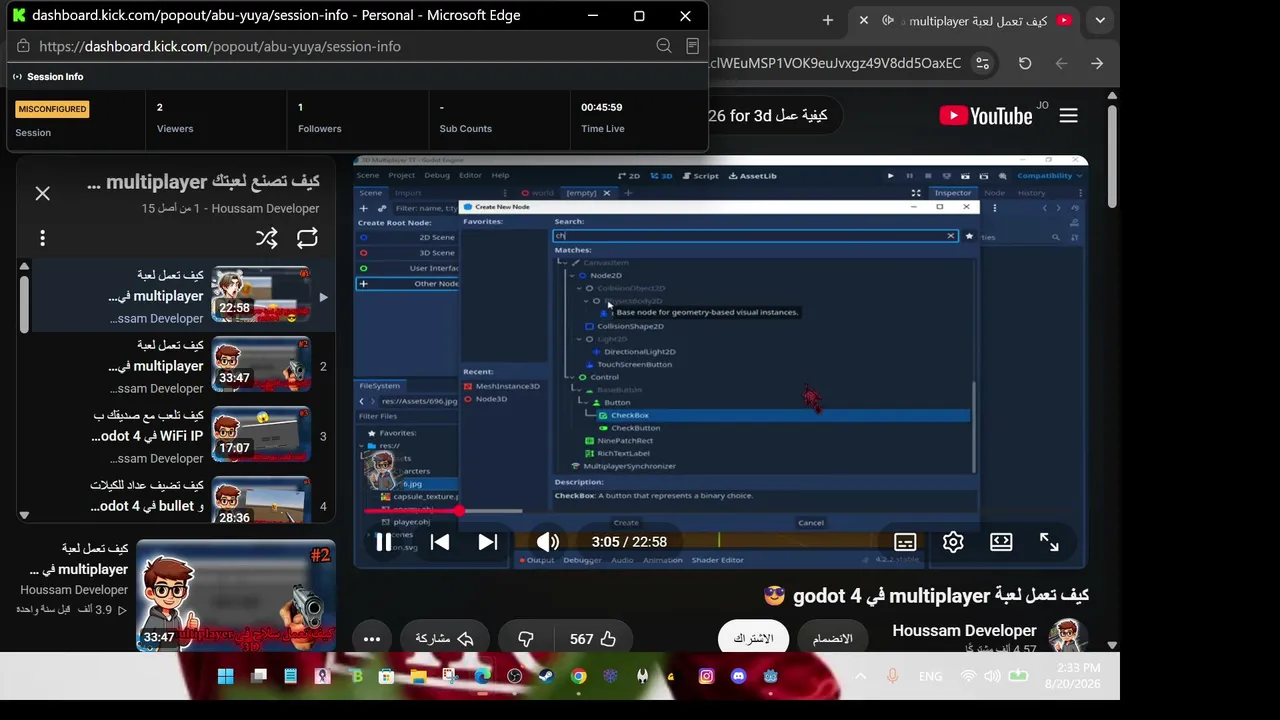Open Chrome tab search dropdown

tap(1100, 20)
